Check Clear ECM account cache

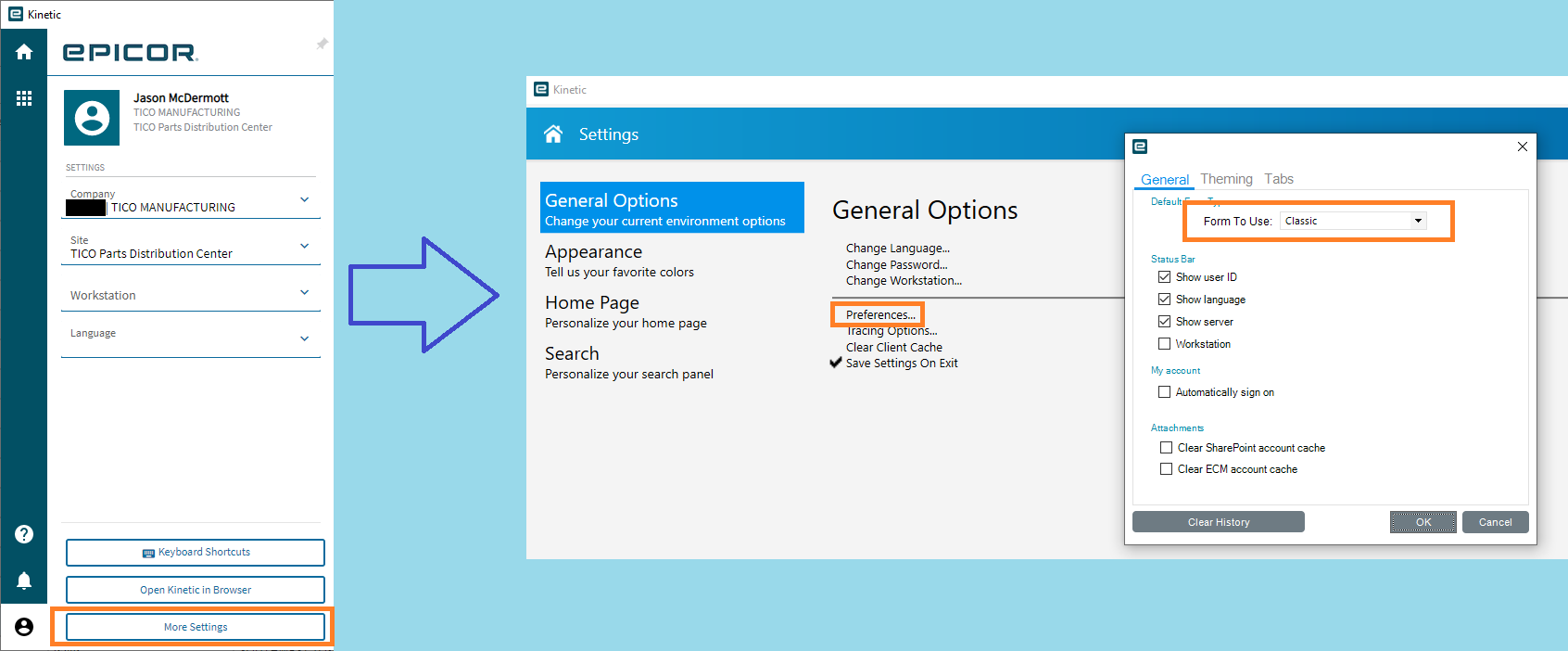pyautogui.click(x=1166, y=469)
